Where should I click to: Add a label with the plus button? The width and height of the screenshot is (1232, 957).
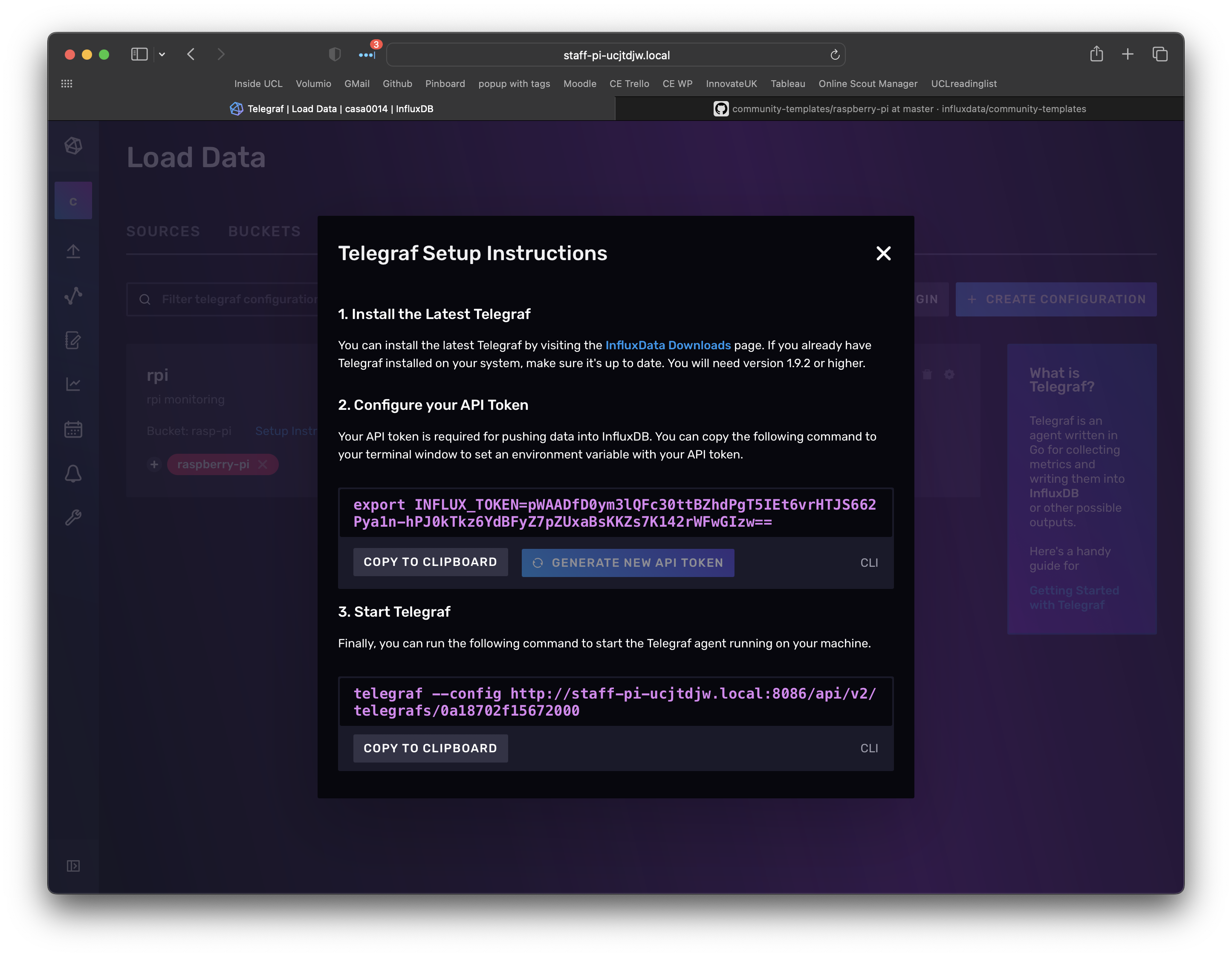154,464
